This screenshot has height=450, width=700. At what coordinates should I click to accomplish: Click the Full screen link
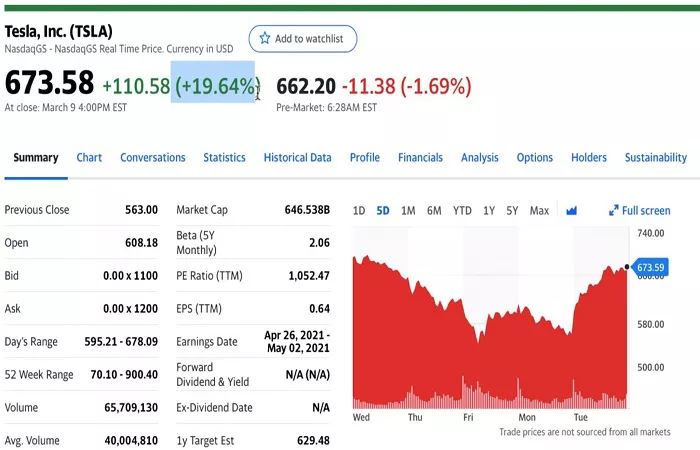tap(640, 211)
